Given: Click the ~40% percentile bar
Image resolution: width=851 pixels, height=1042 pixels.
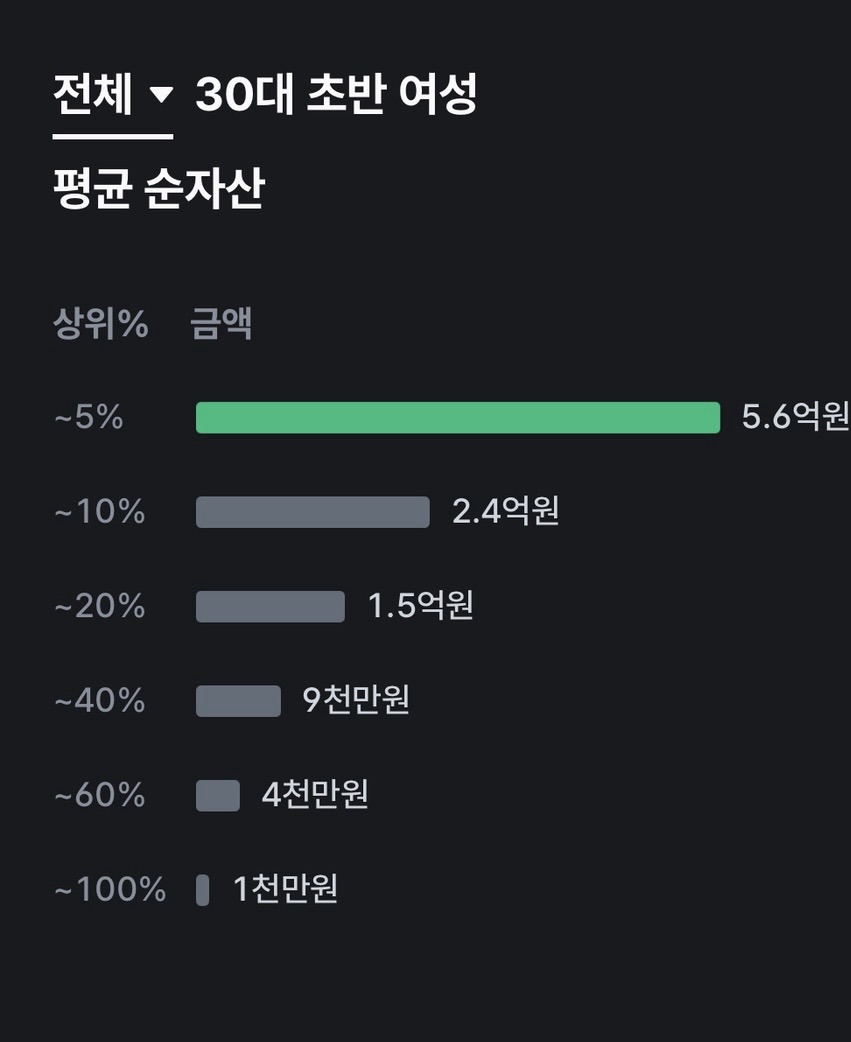Looking at the screenshot, I should pyautogui.click(x=238, y=700).
